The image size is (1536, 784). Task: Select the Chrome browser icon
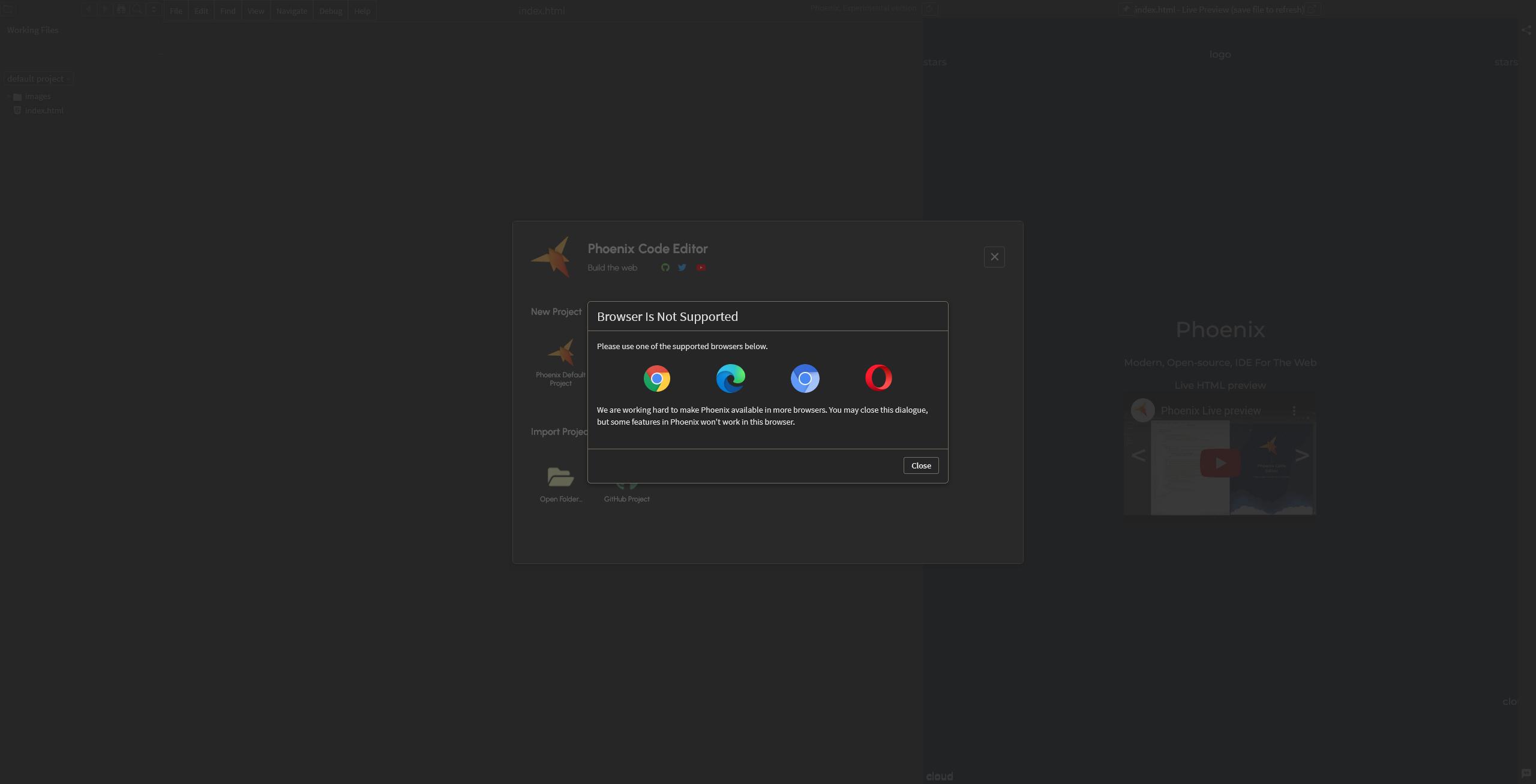[657, 379]
